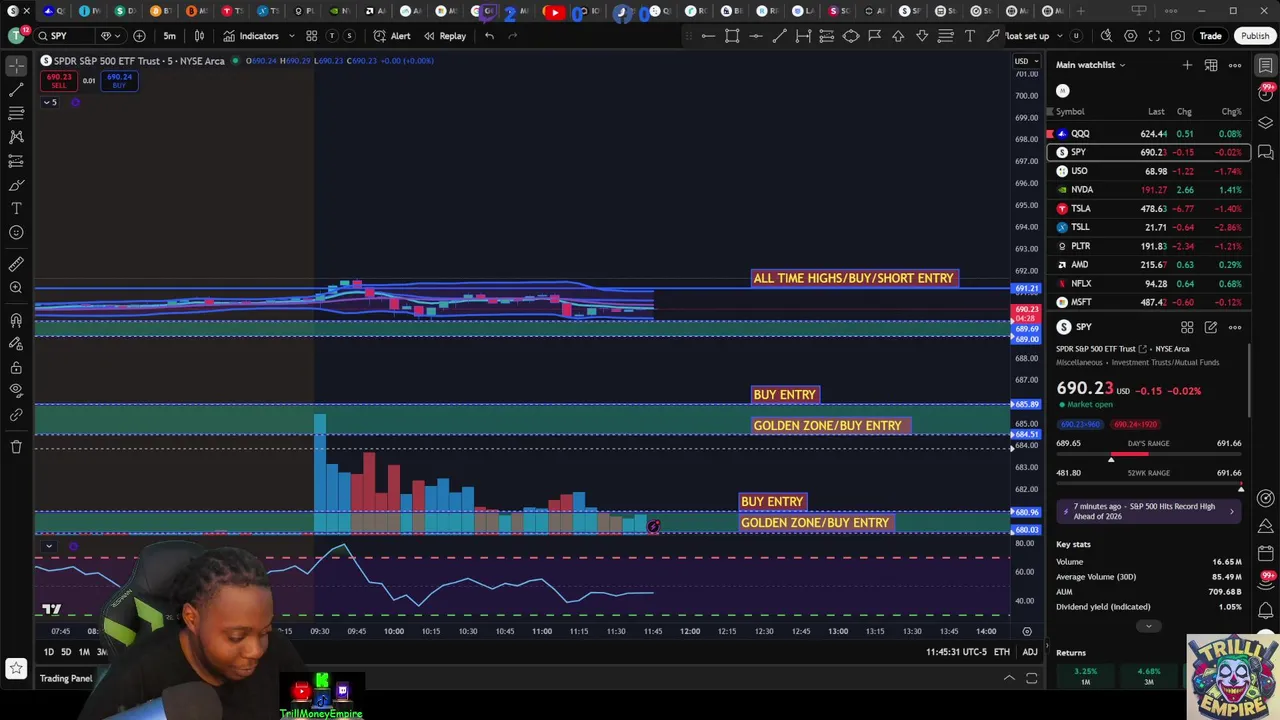Select the 5D time range tab
Viewport: 1280px width, 720px height.
[x=66, y=652]
